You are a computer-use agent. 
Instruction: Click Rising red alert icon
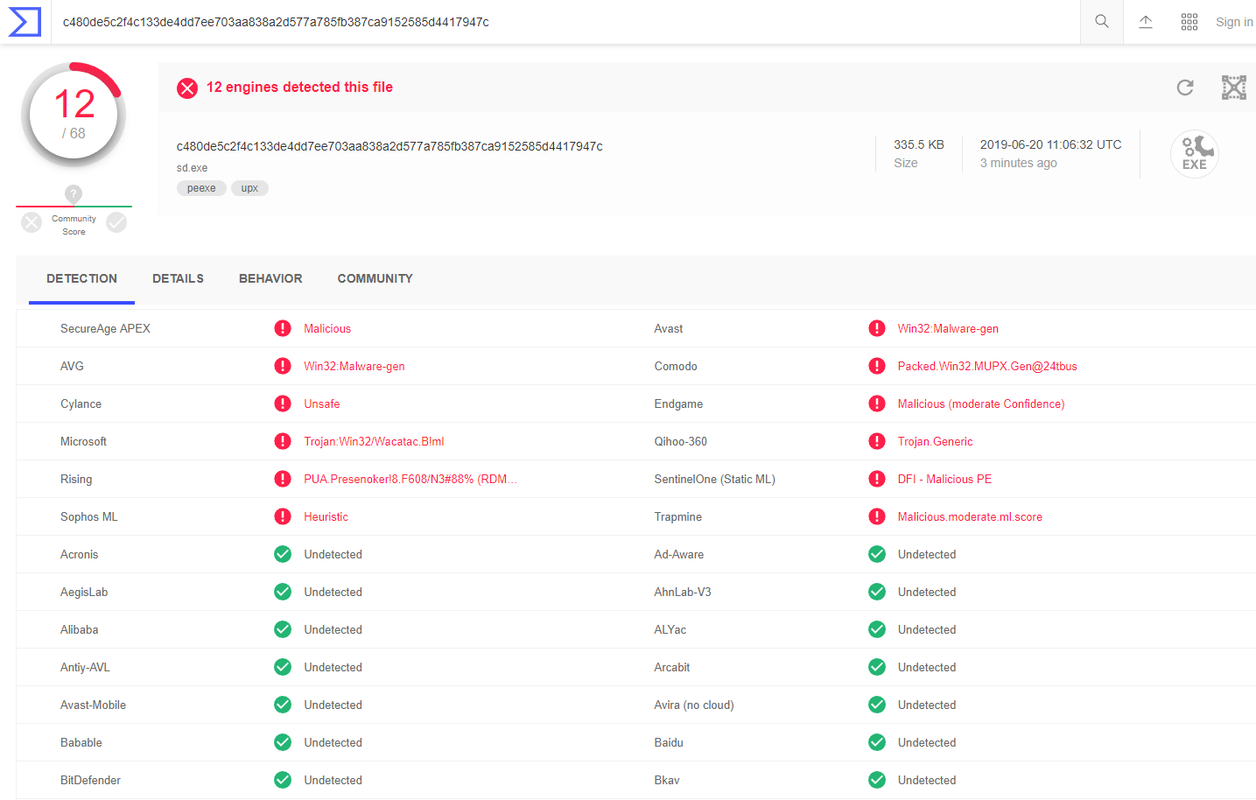click(283, 479)
